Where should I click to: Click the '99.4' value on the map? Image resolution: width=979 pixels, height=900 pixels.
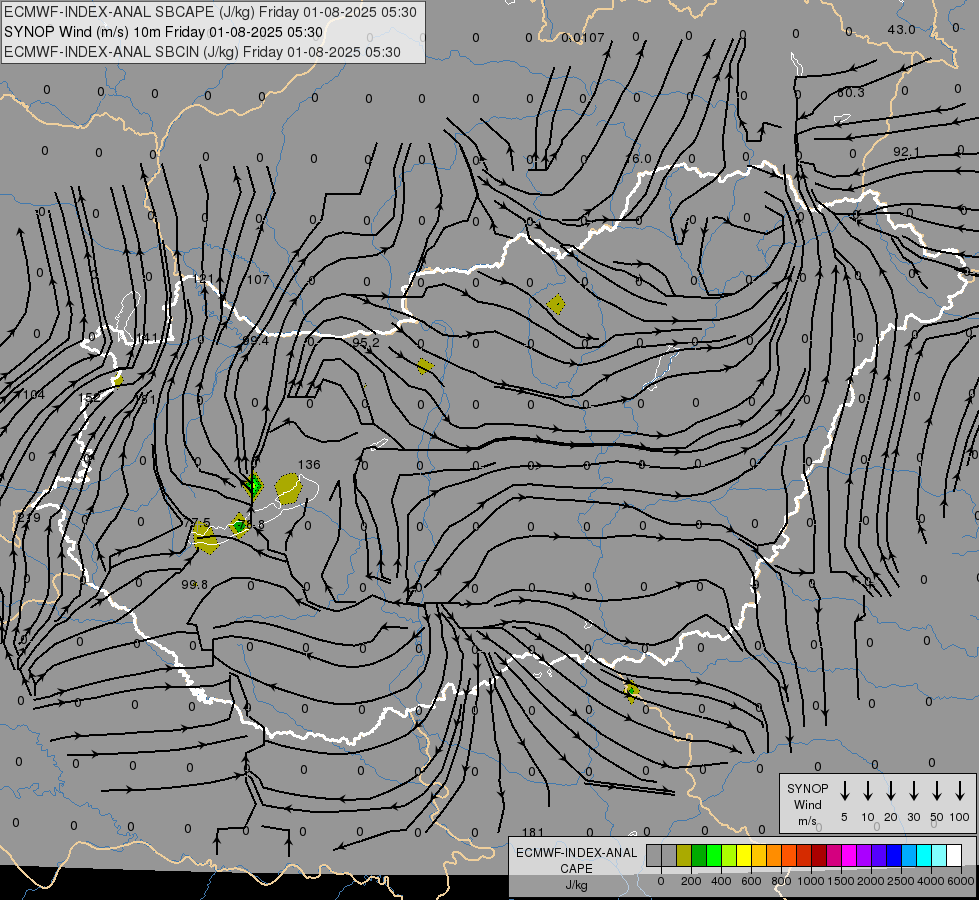tap(255, 340)
